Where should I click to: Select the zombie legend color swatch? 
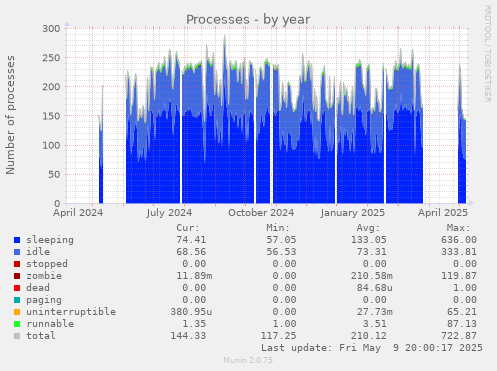(x=17, y=276)
